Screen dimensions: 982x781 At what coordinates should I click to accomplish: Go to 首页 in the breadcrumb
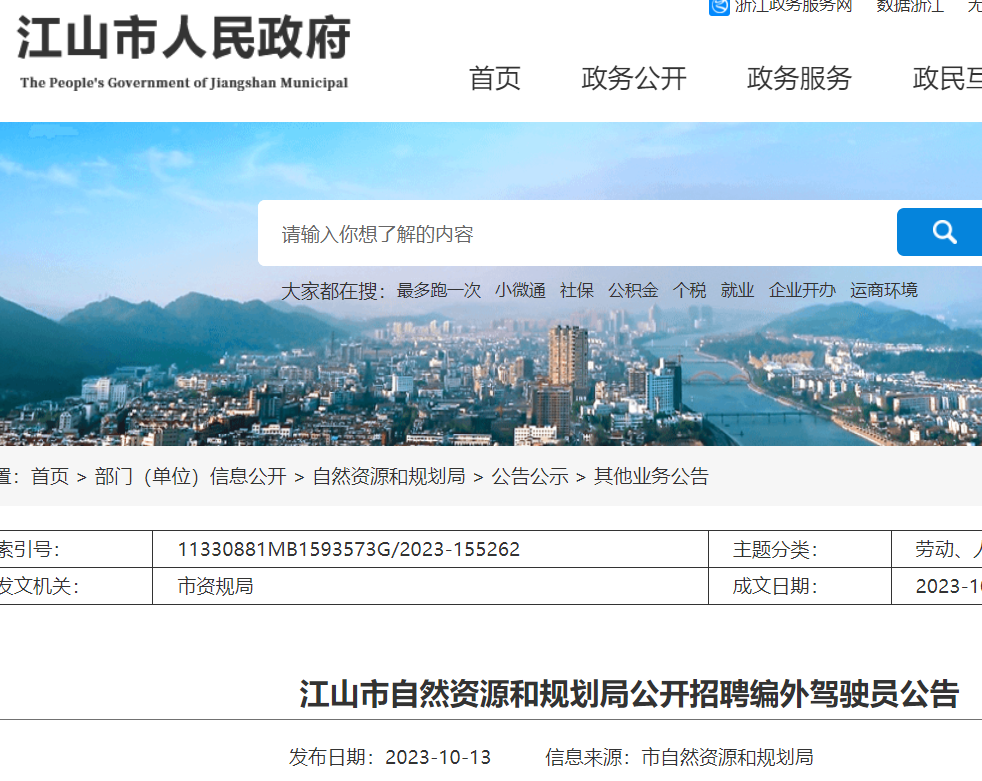[x=50, y=477]
